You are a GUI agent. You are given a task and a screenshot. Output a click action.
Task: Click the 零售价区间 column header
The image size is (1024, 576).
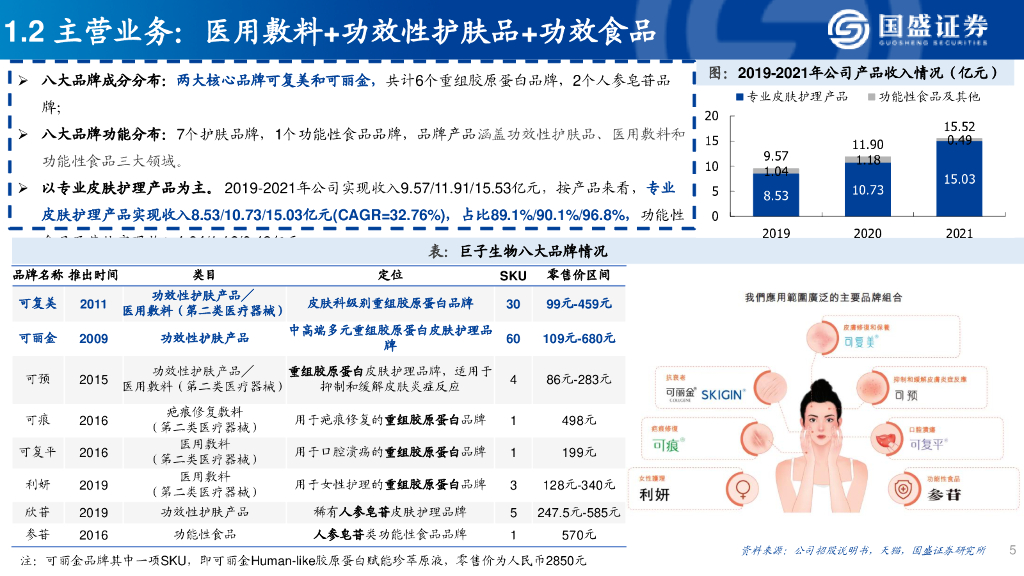[579, 275]
